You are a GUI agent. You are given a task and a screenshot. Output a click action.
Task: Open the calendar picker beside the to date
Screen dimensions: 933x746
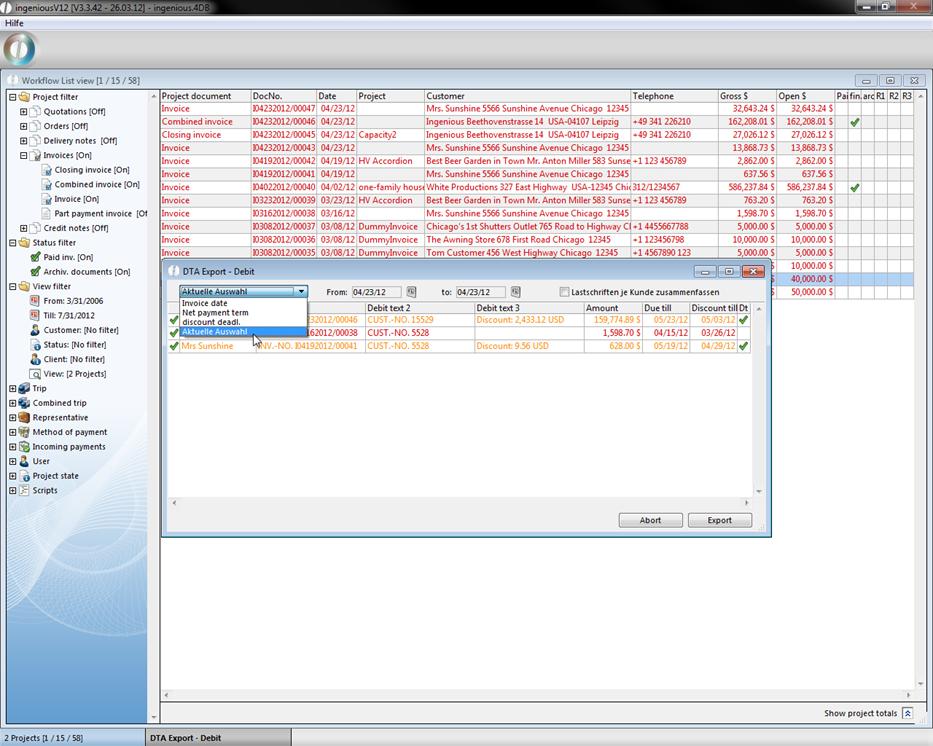pyautogui.click(x=515, y=292)
